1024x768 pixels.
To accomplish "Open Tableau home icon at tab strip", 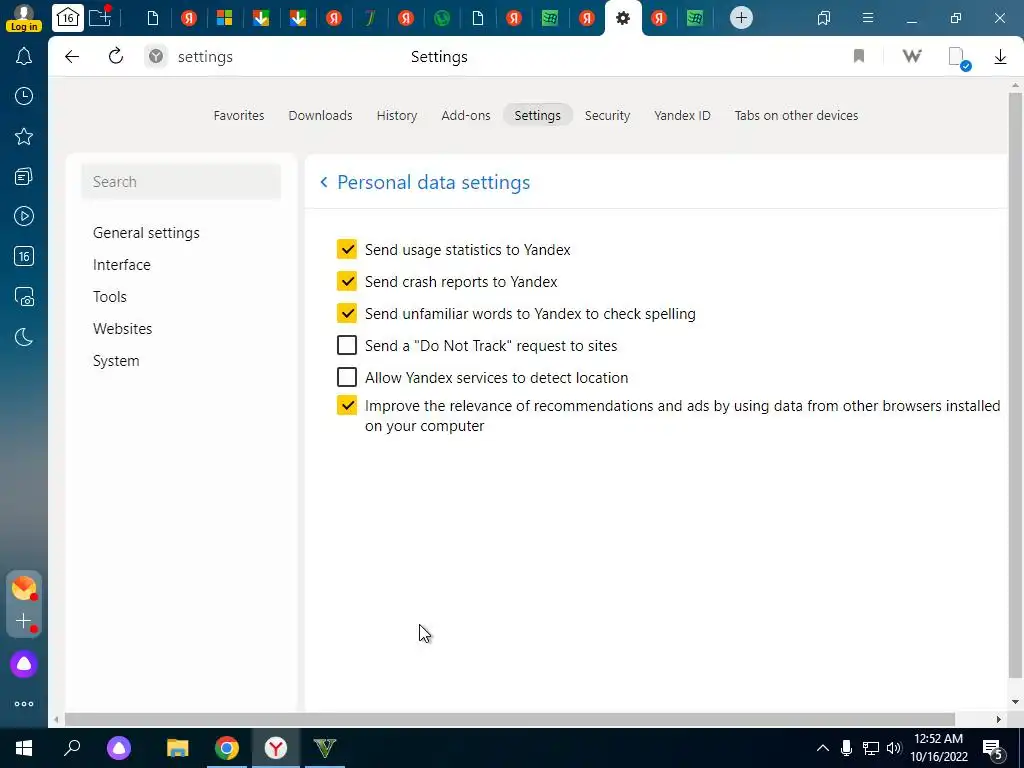I will (68, 18).
